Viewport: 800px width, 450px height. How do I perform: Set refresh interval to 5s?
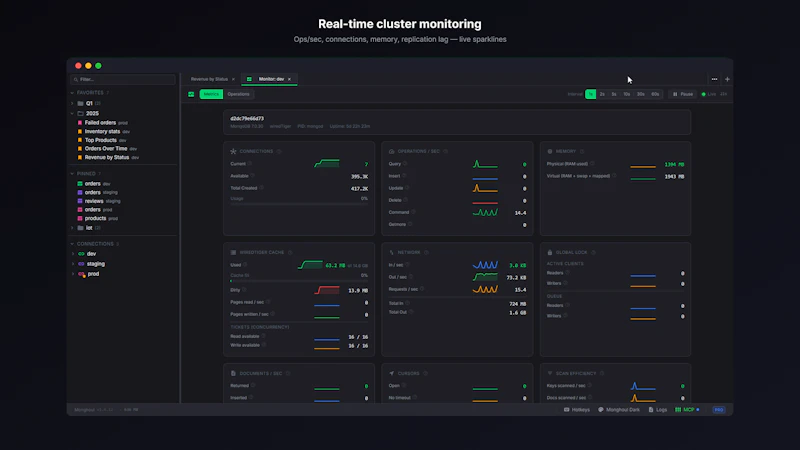(x=614, y=94)
